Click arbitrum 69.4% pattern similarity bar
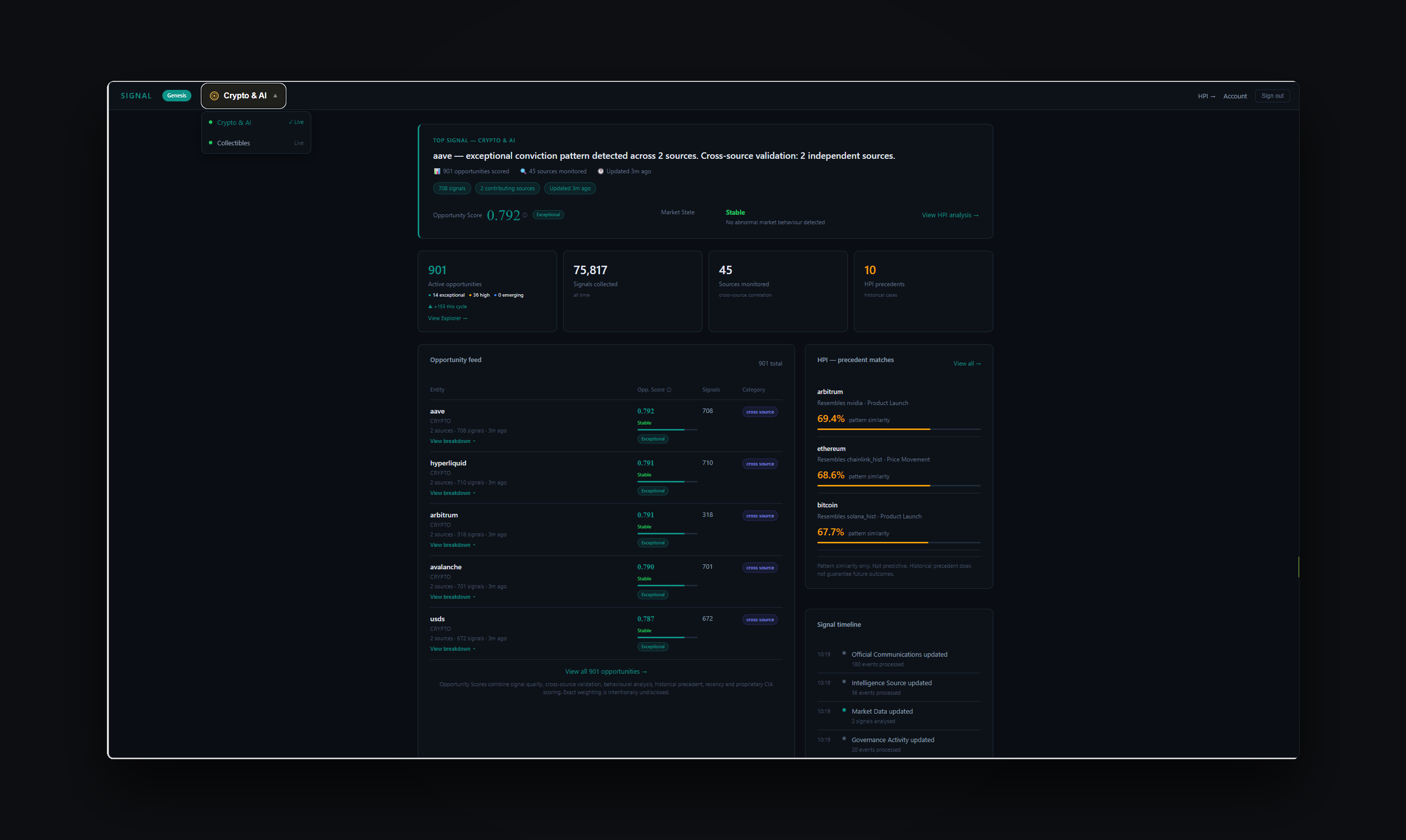 tap(899, 429)
